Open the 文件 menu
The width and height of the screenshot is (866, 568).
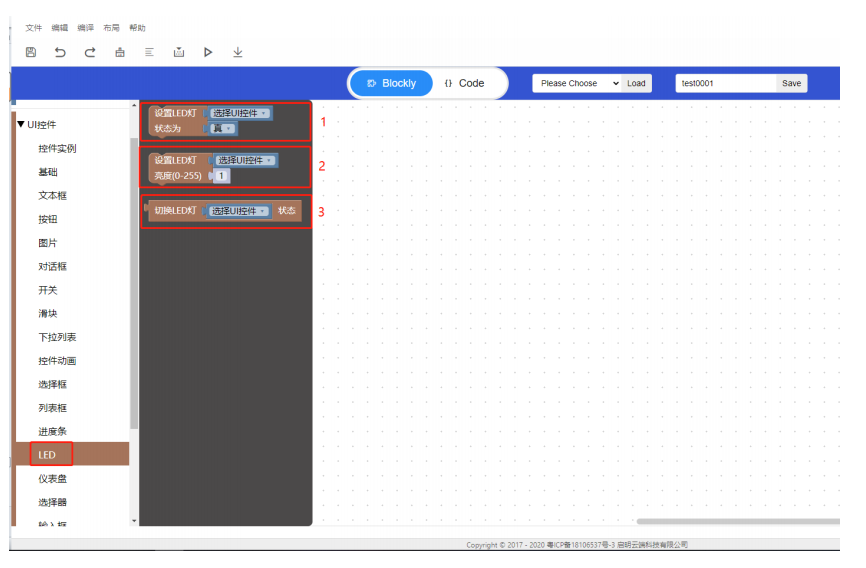pos(34,28)
